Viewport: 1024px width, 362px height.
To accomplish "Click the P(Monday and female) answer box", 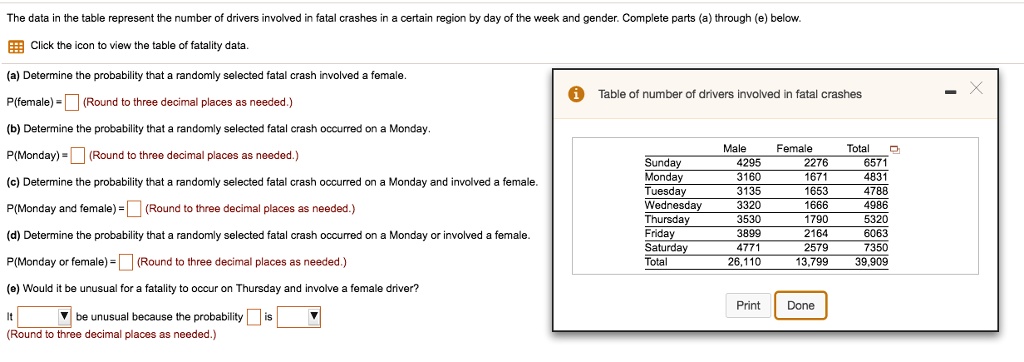I will 134,209.
